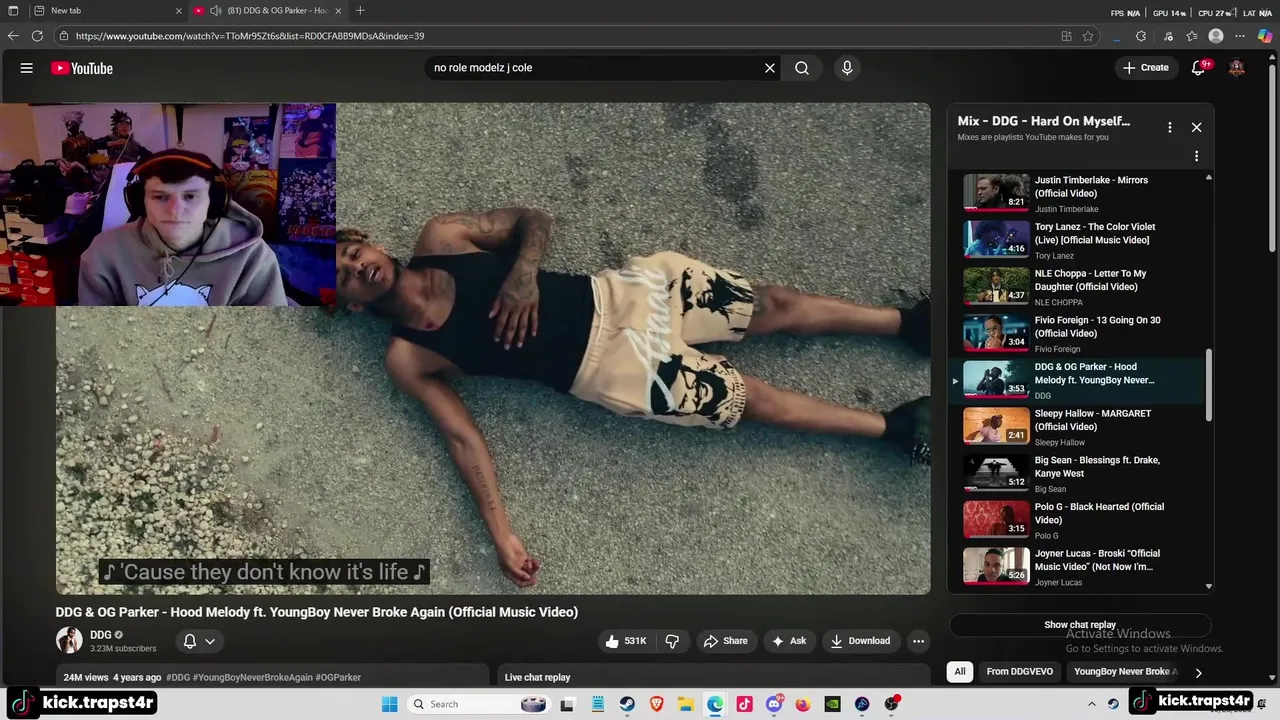Open YouTube notifications bell

pos(1199,68)
